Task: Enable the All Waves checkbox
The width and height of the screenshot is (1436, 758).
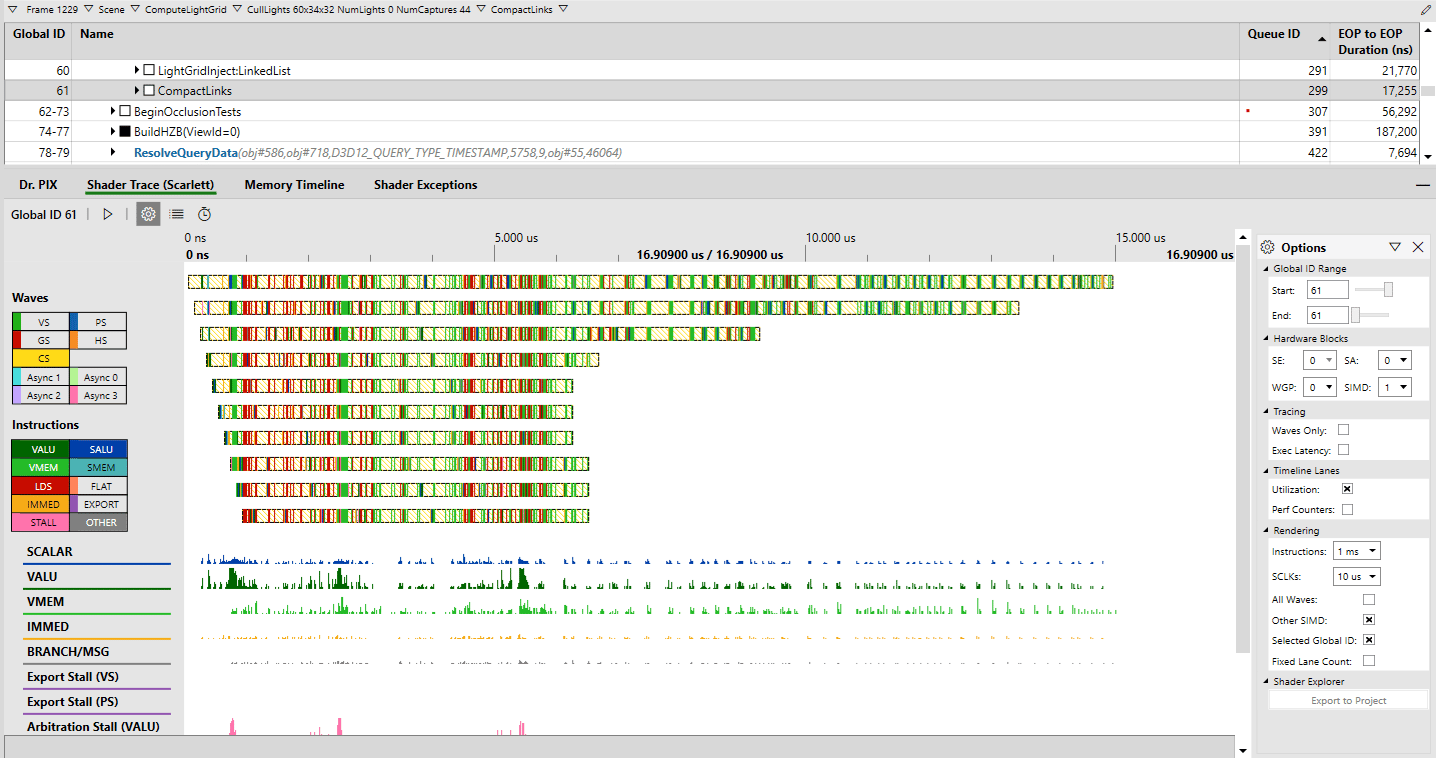Action: (1369, 599)
